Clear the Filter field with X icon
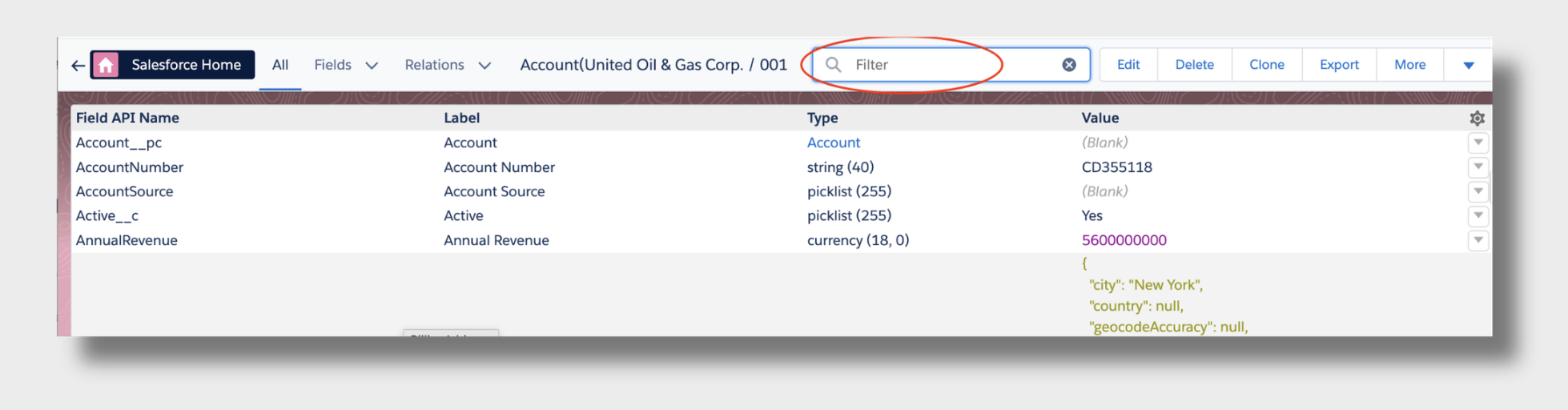 pos(1069,65)
